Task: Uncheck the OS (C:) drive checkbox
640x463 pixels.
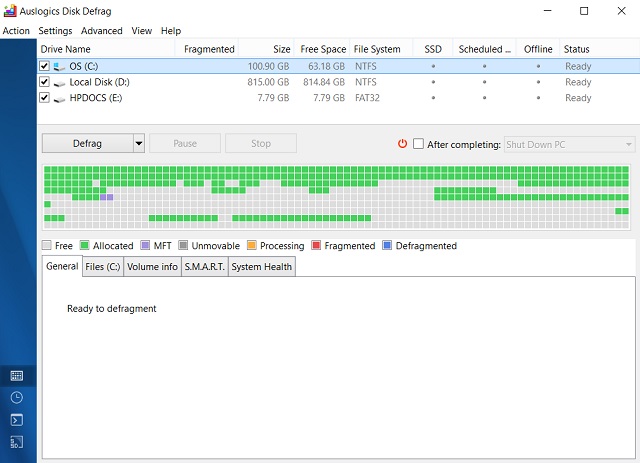Action: pos(44,66)
